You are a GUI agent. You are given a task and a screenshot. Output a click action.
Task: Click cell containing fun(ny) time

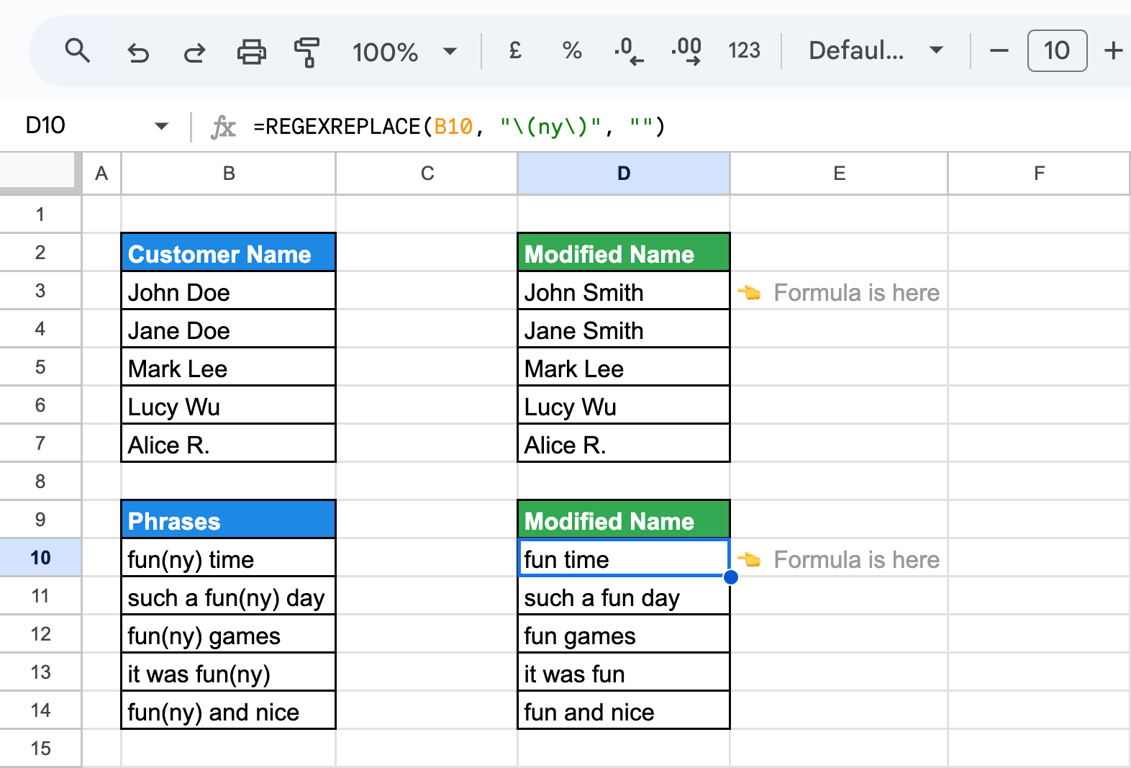[229, 557]
